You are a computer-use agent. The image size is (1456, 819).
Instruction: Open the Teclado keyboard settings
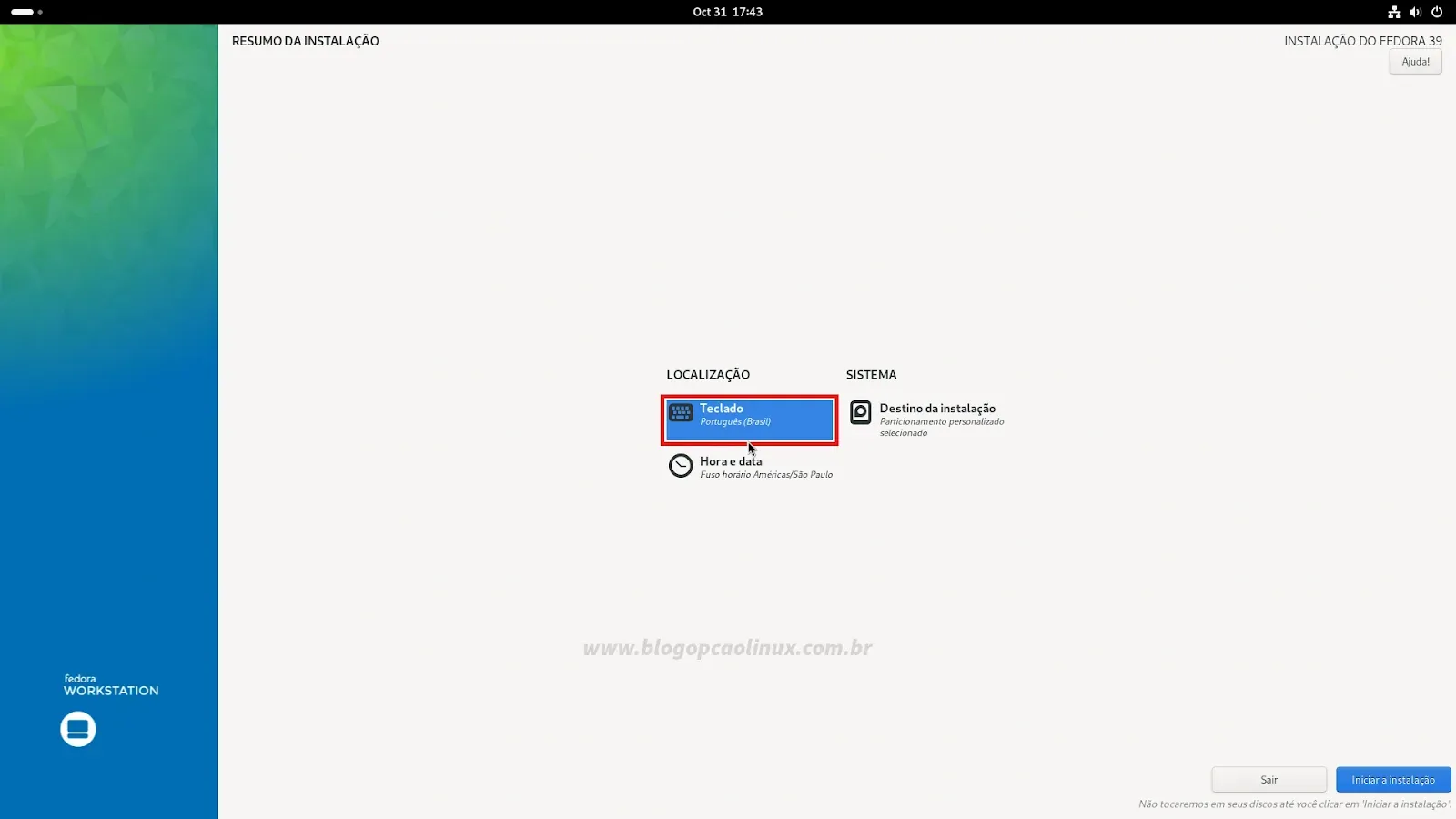point(749,420)
